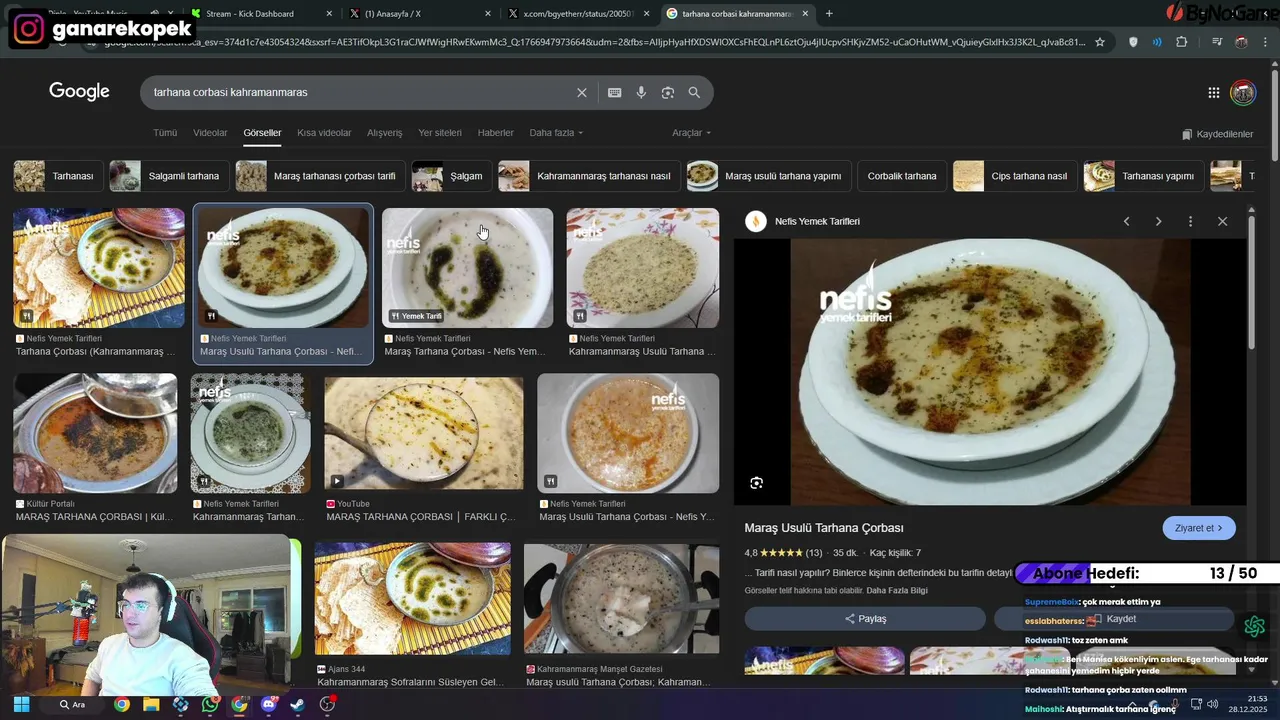Image resolution: width=1280 pixels, height=720 pixels.
Task: Open new browser tab with plus
Action: 829,13
